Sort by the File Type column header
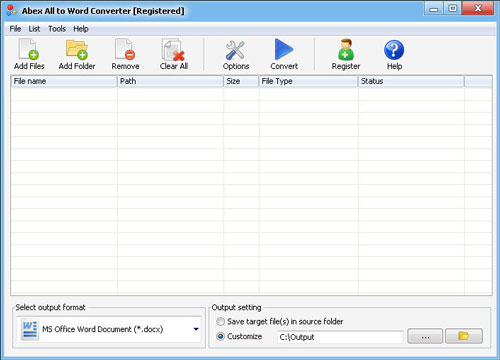500x360 pixels. click(x=308, y=81)
